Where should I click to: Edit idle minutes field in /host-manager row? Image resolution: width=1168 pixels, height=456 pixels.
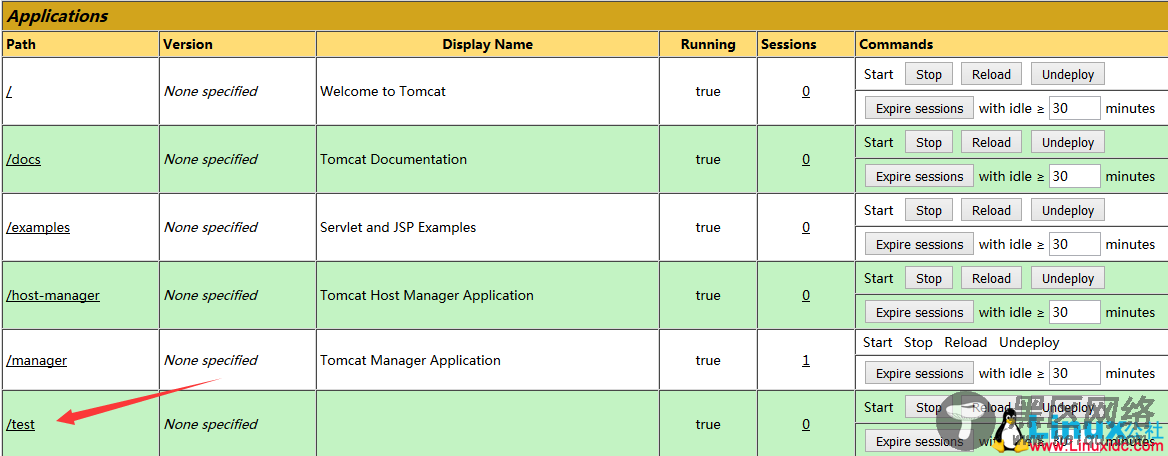(1075, 313)
